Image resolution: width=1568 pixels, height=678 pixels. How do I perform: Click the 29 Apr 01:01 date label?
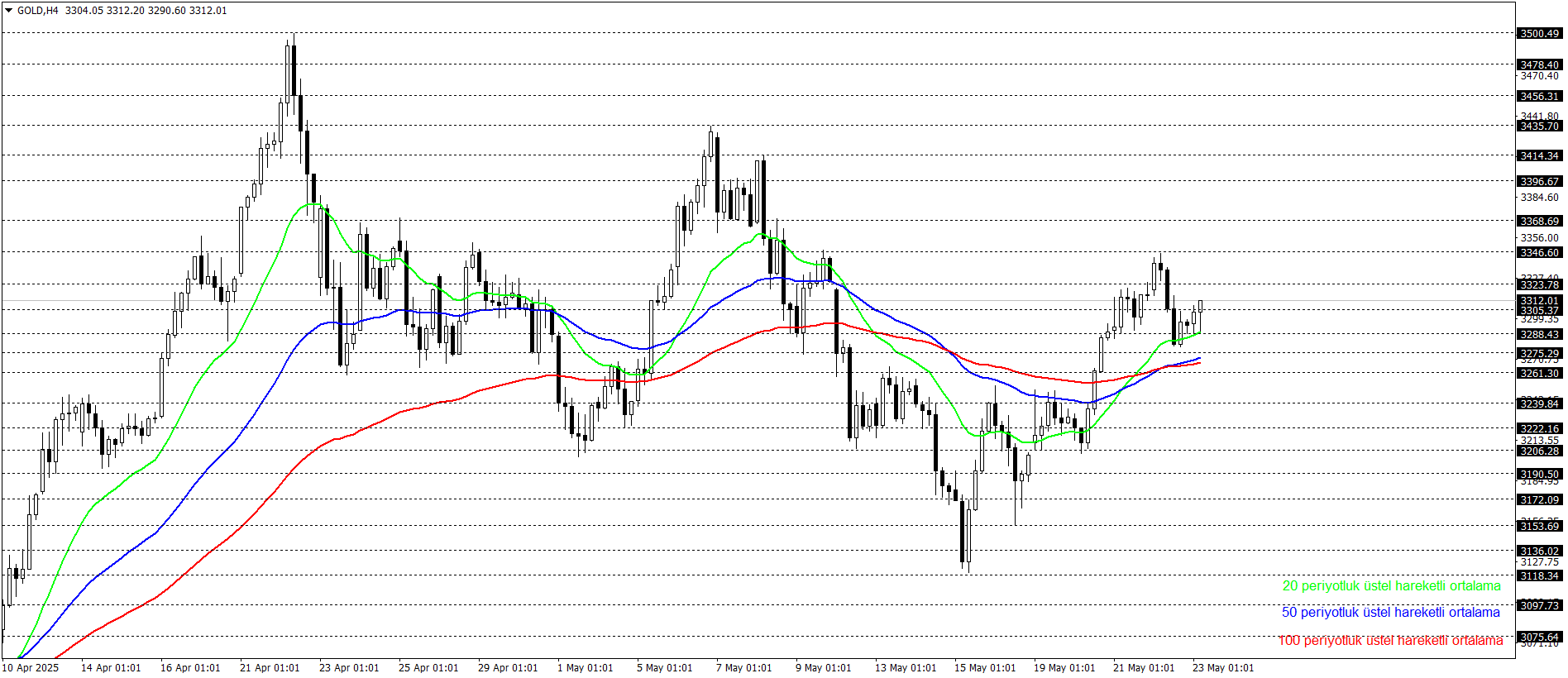pos(508,668)
